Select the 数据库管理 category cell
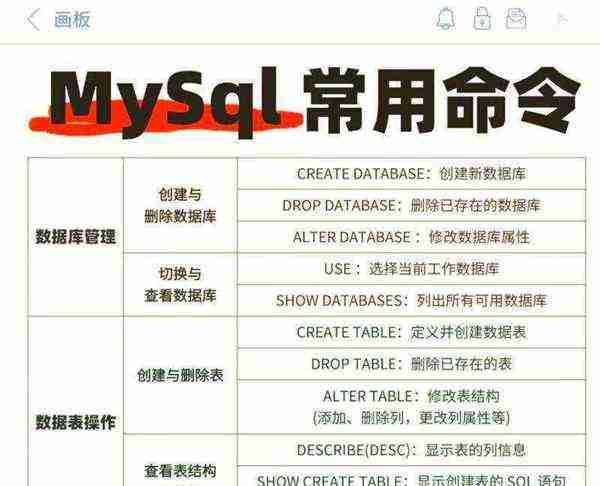 pos(76,236)
